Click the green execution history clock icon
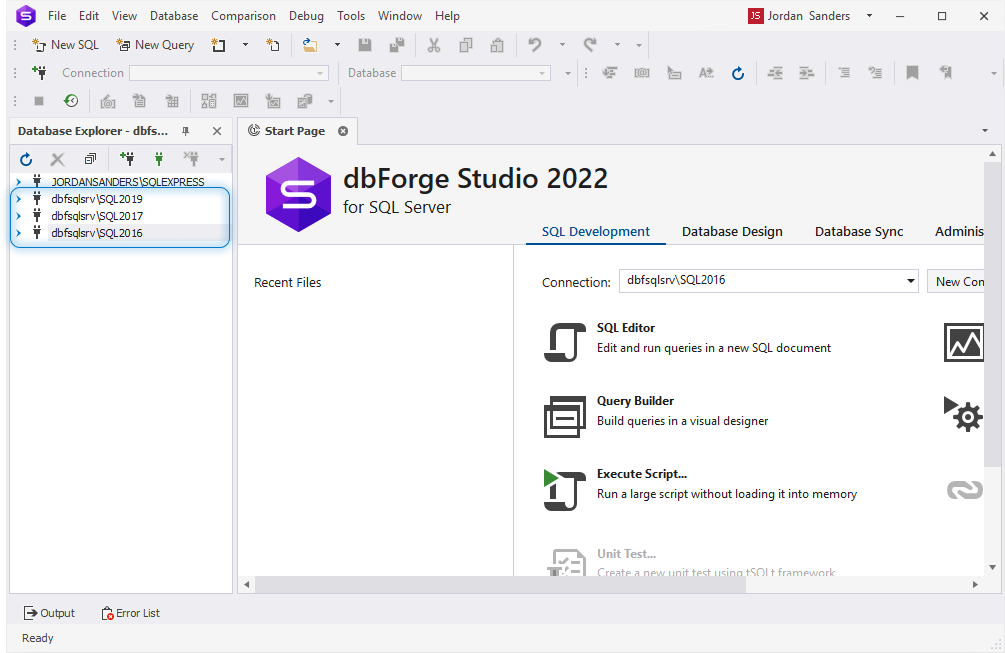The height and width of the screenshot is (653, 1005). (x=71, y=101)
